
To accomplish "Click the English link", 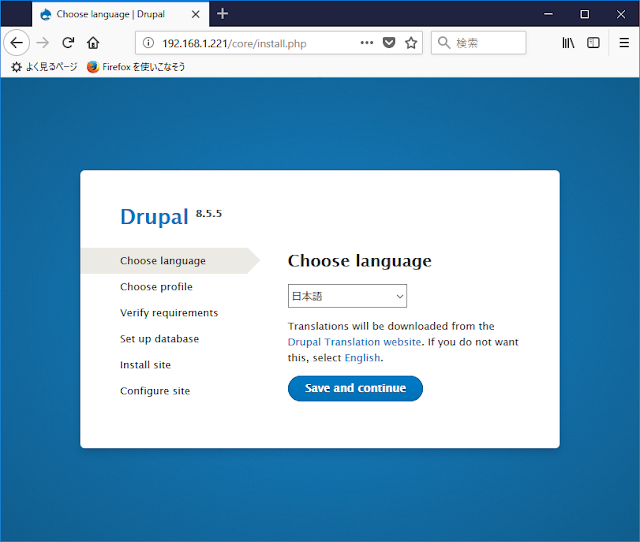I will pyautogui.click(x=362, y=358).
